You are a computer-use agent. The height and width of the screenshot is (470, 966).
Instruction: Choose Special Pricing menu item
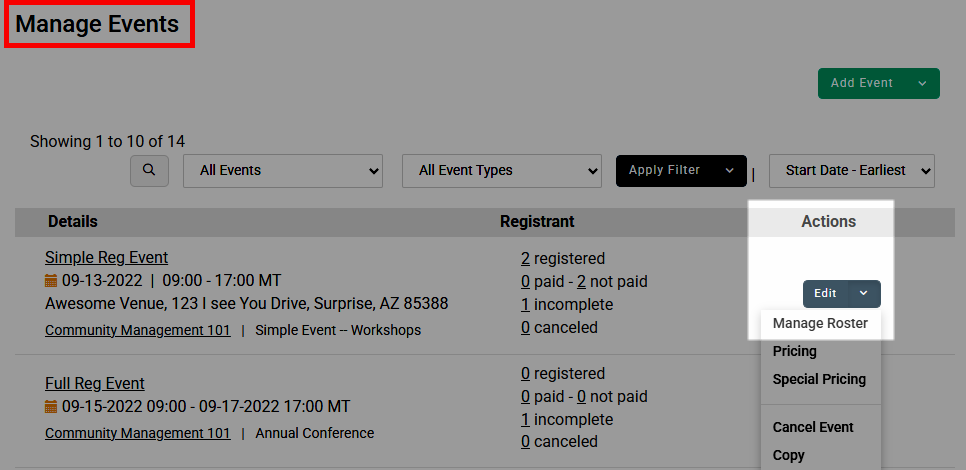click(x=819, y=379)
